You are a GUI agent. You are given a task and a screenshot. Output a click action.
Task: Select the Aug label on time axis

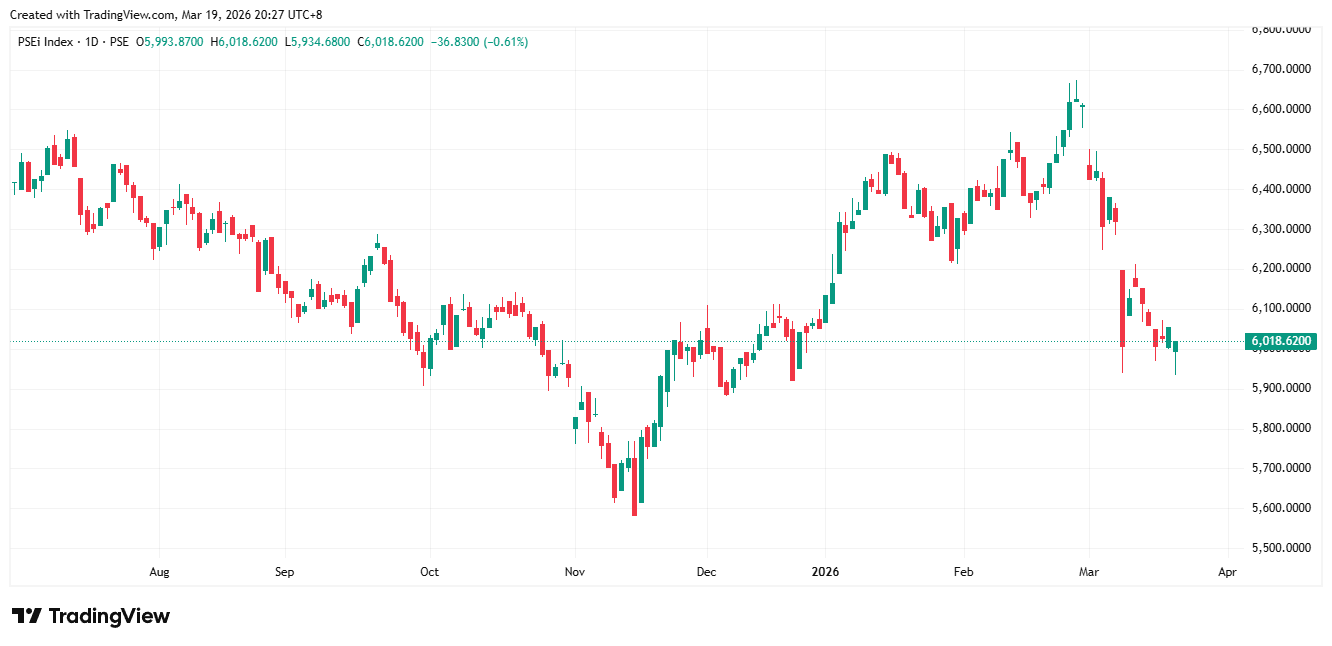tap(159, 572)
